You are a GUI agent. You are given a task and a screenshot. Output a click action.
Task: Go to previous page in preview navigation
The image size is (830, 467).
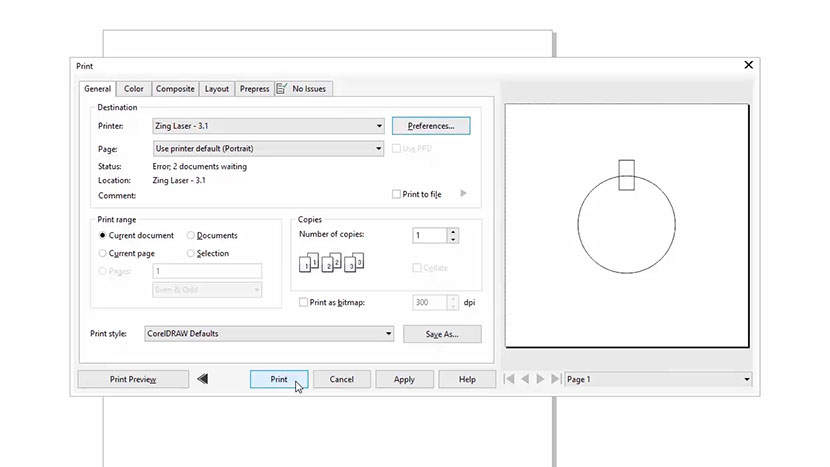pos(526,379)
